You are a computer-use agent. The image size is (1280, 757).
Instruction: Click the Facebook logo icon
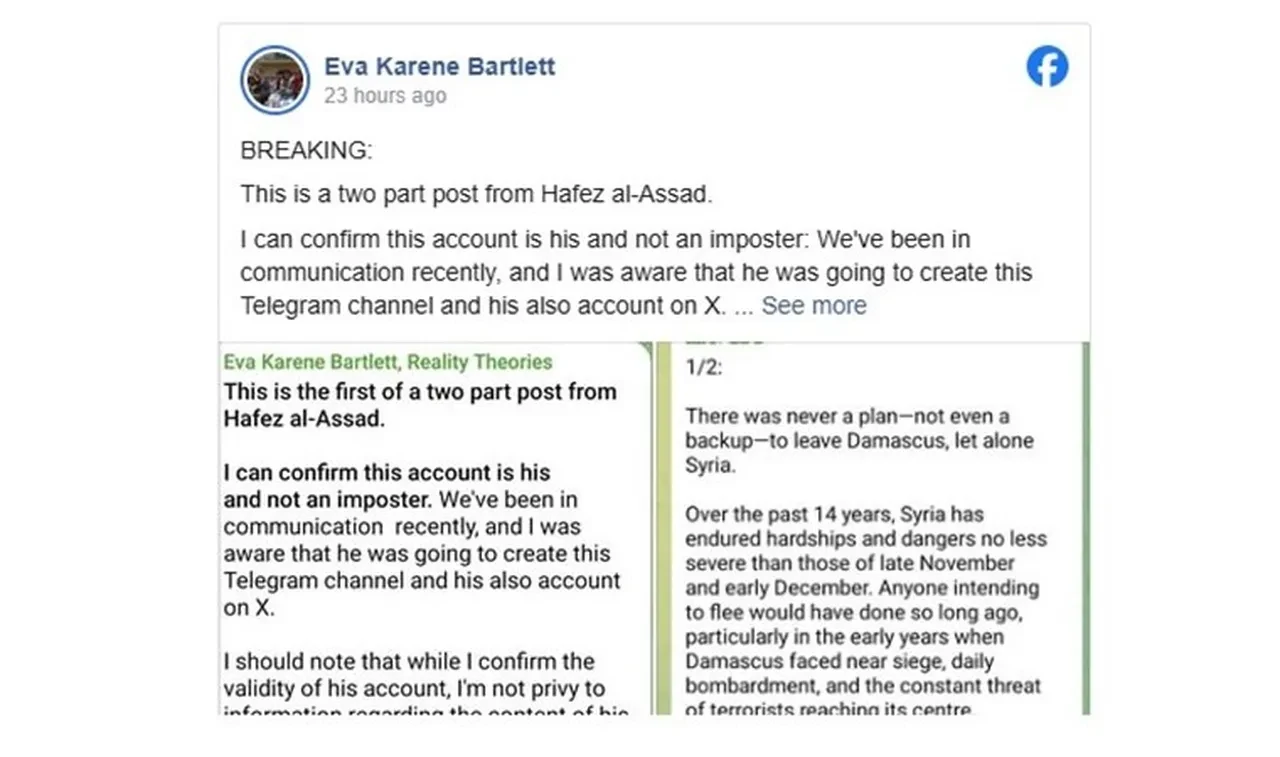coord(1047,67)
